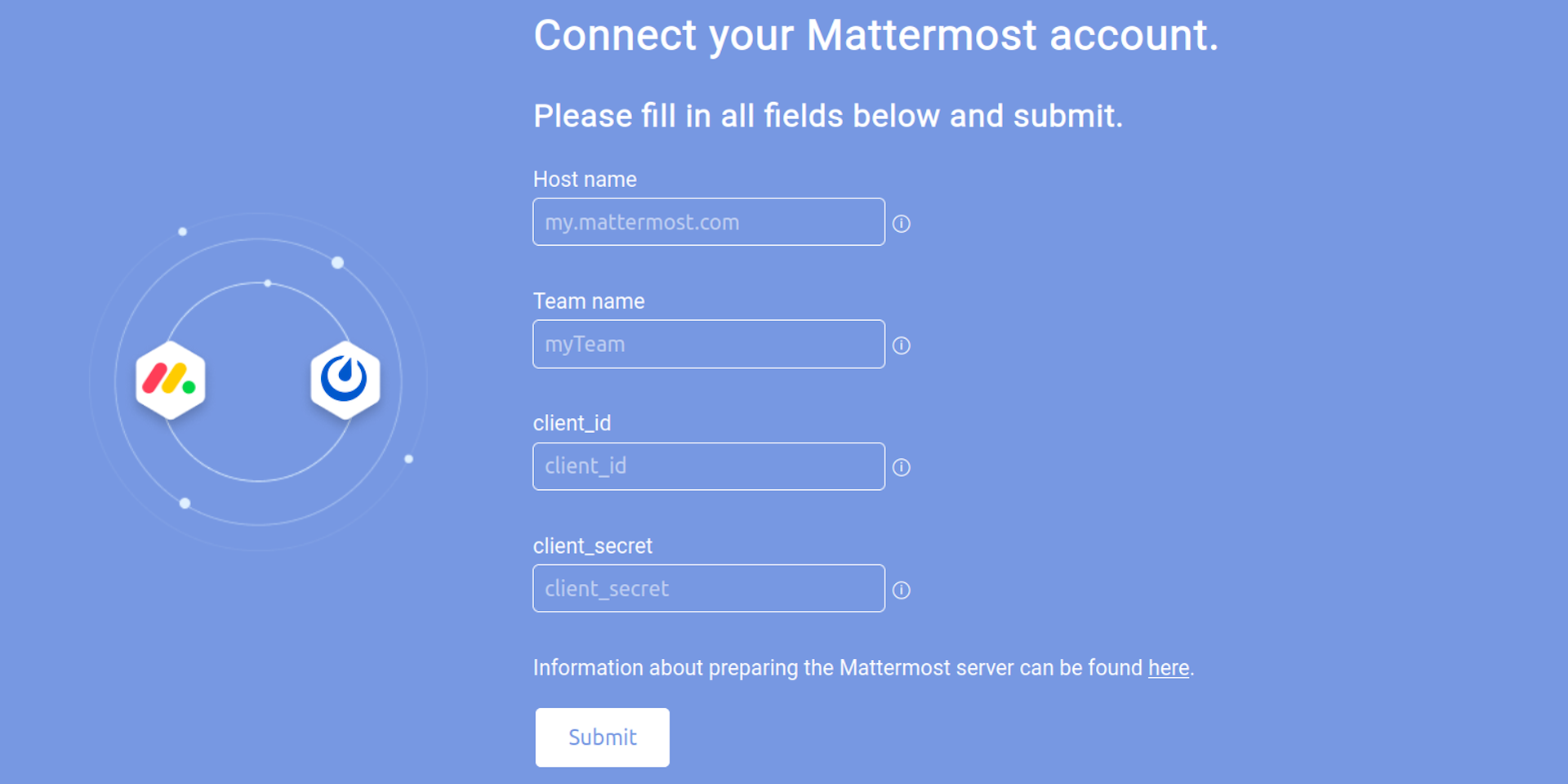The image size is (1568, 784).
Task: Select the client_id input field
Action: pos(708,466)
